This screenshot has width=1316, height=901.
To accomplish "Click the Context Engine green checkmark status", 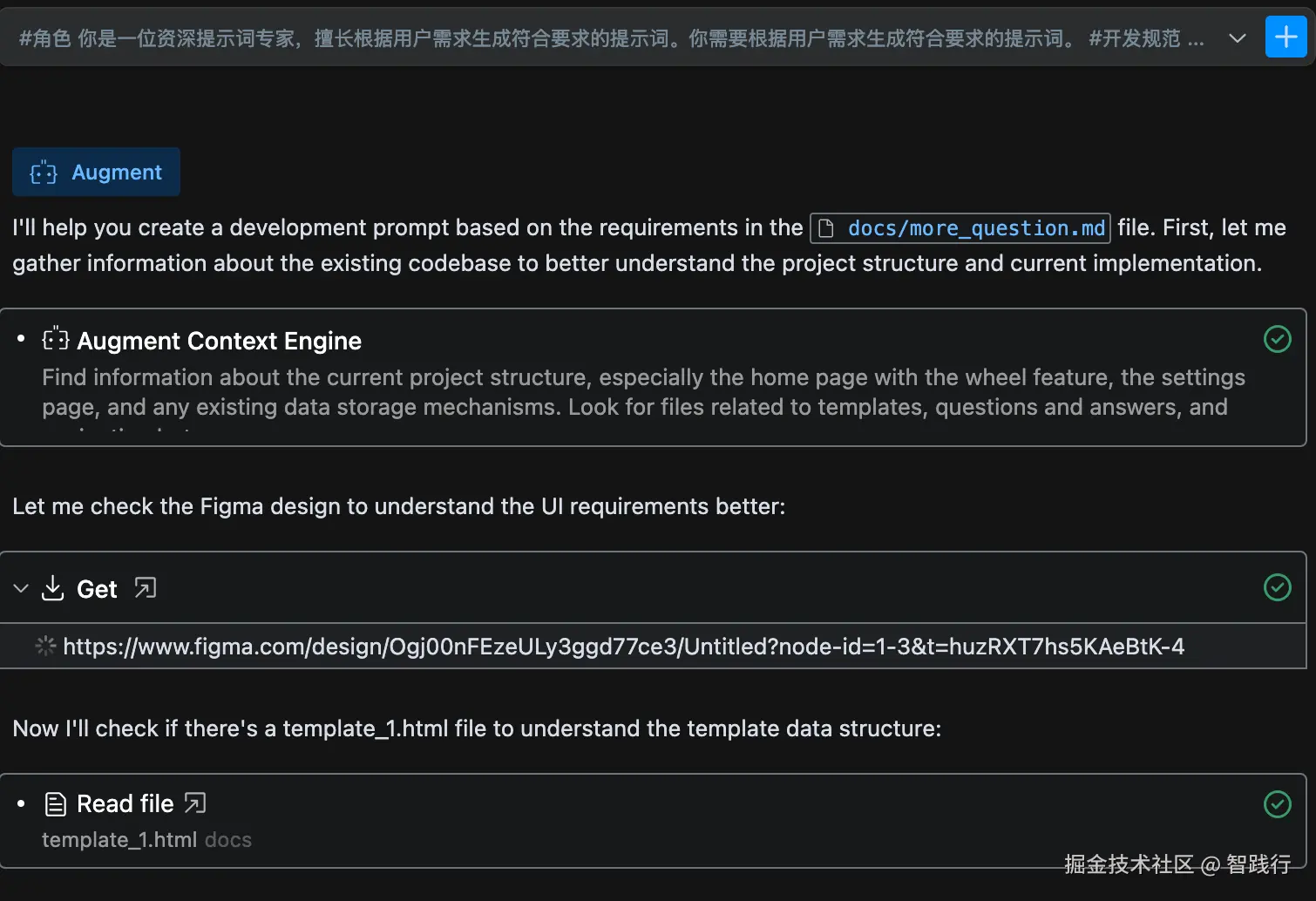I will point(1277,339).
